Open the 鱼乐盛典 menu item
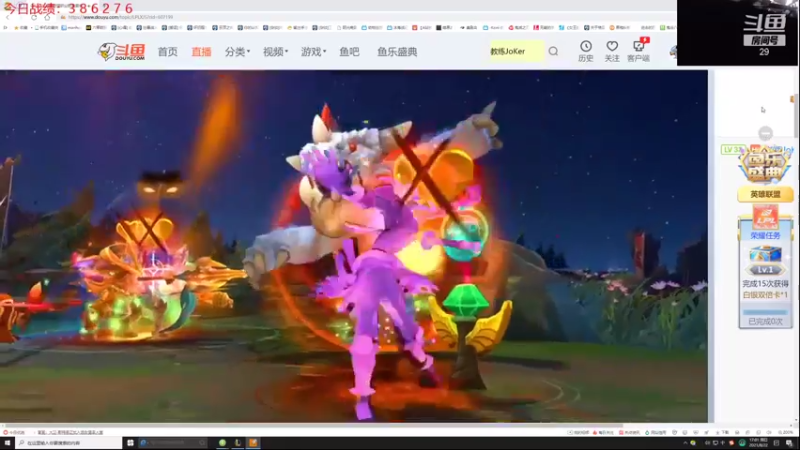The image size is (800, 450). pos(397,52)
